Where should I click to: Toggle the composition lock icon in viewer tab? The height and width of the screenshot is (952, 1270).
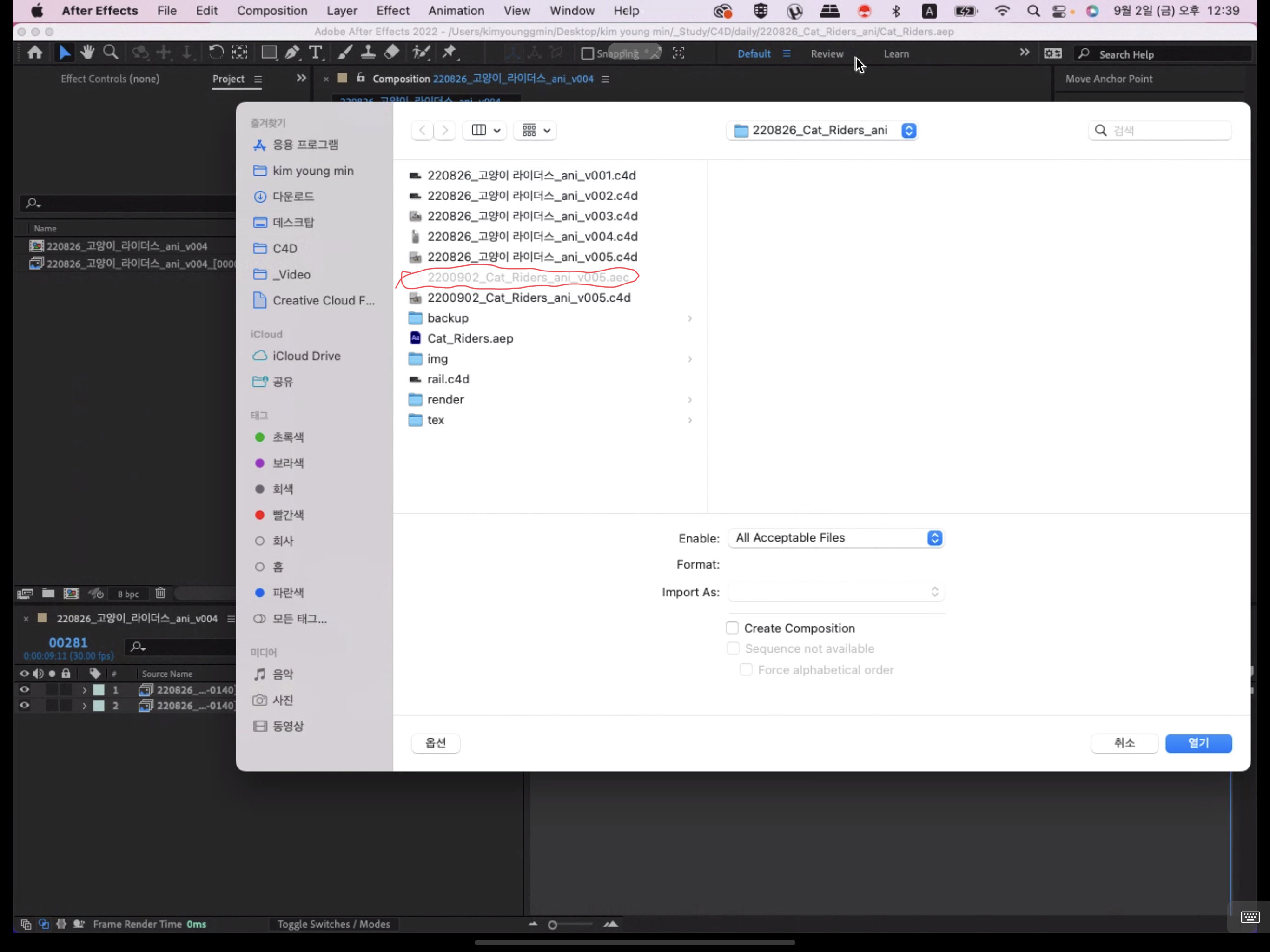point(361,78)
